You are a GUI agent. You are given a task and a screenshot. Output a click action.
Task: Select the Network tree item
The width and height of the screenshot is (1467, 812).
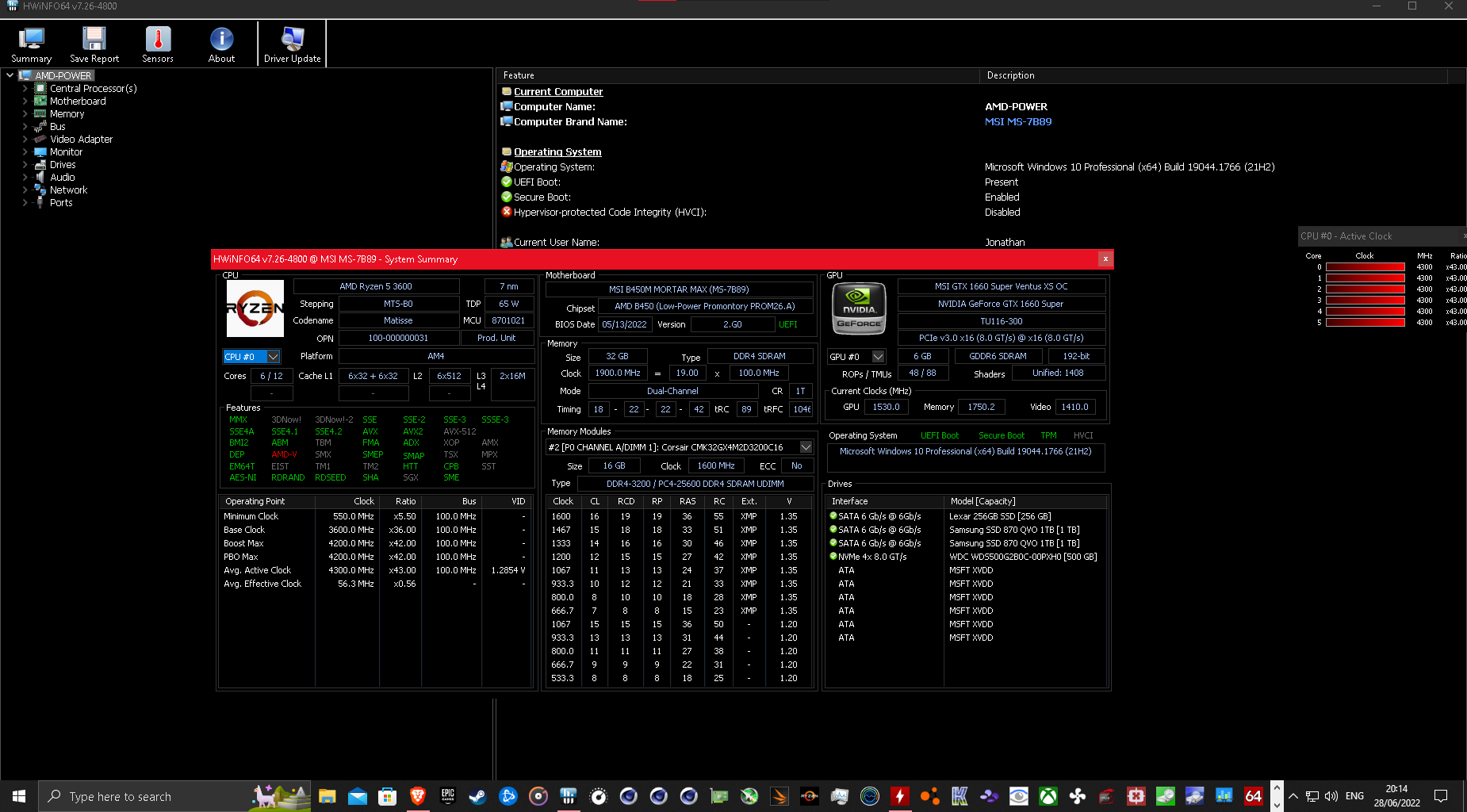(x=68, y=190)
